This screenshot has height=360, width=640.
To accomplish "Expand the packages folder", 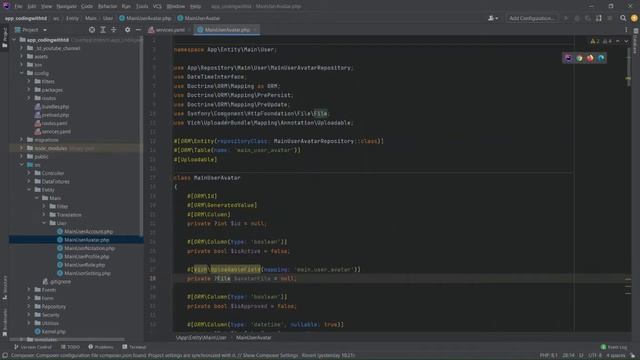I will coord(29,90).
